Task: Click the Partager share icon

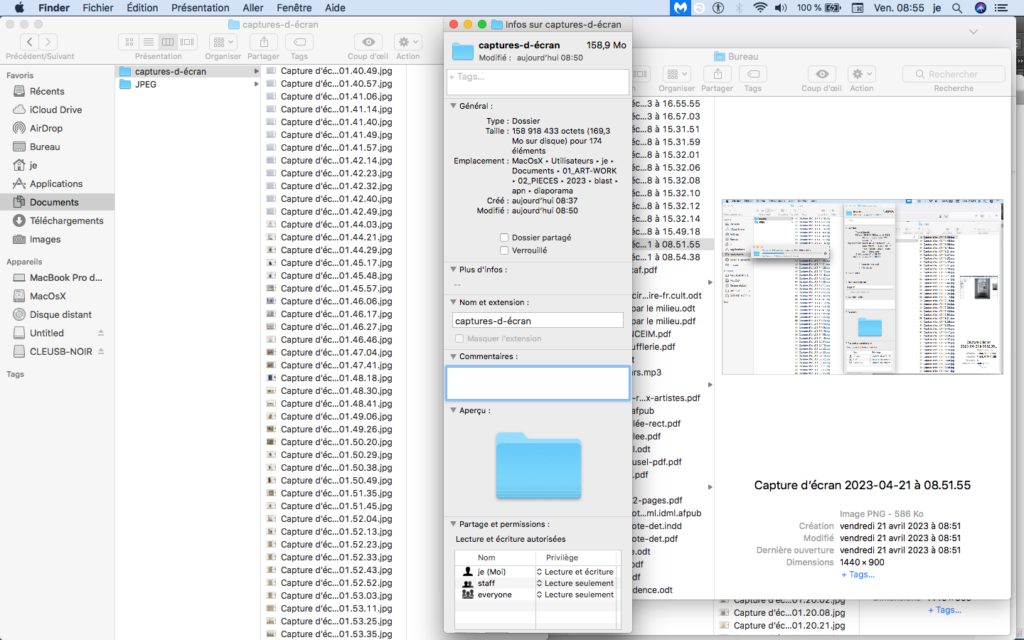Action: 263,42
